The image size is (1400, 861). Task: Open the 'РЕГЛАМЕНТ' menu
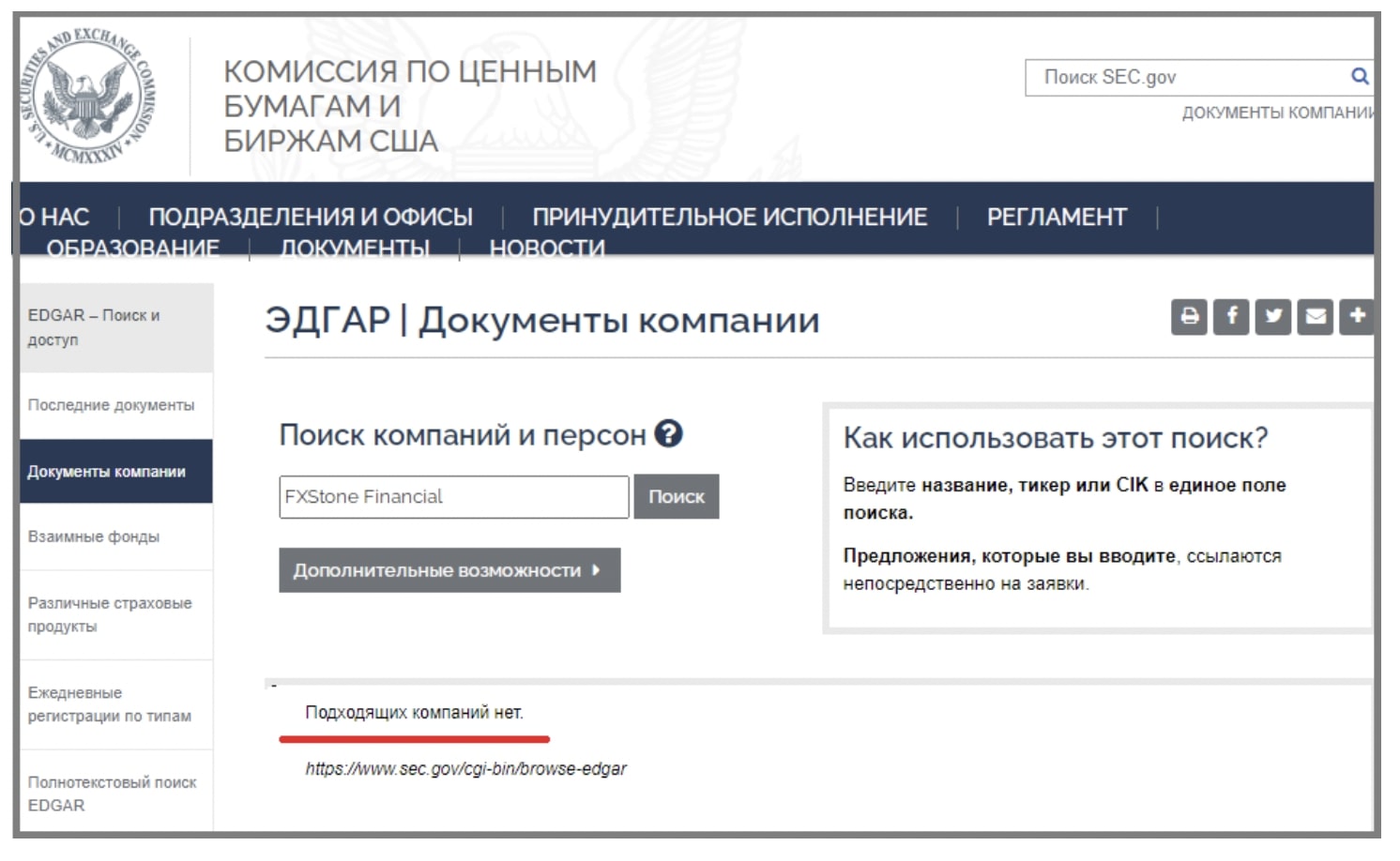[x=1057, y=217]
